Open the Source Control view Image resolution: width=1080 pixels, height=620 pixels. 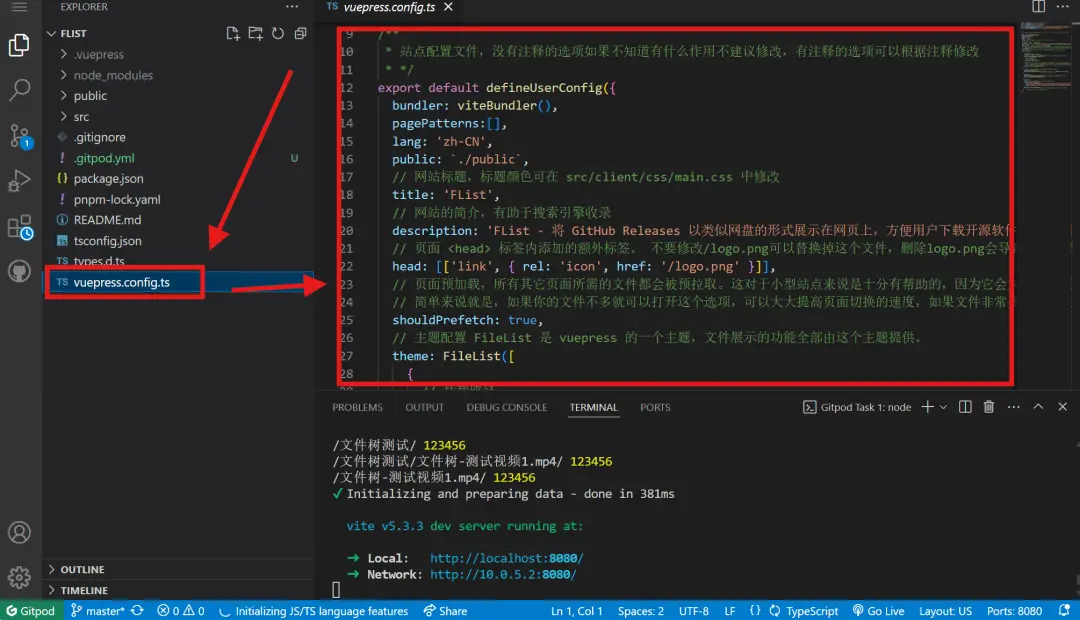(x=19, y=136)
